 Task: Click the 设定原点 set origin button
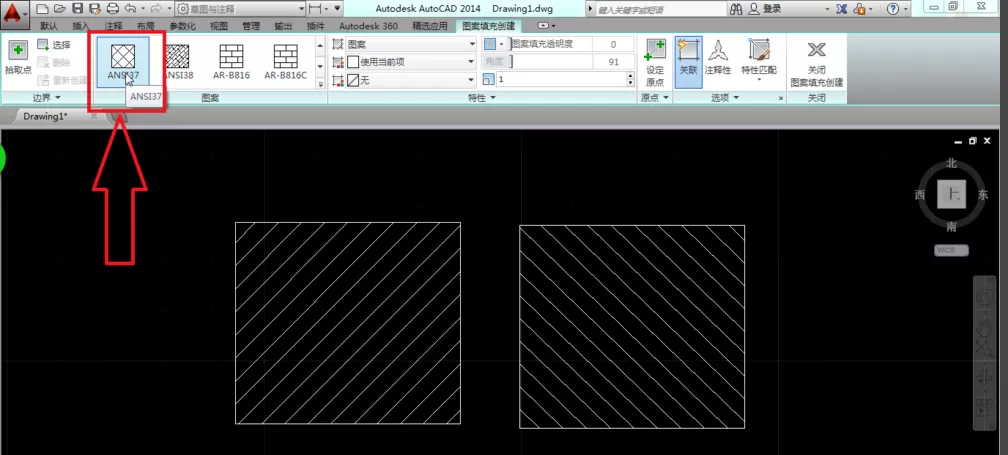click(x=655, y=63)
